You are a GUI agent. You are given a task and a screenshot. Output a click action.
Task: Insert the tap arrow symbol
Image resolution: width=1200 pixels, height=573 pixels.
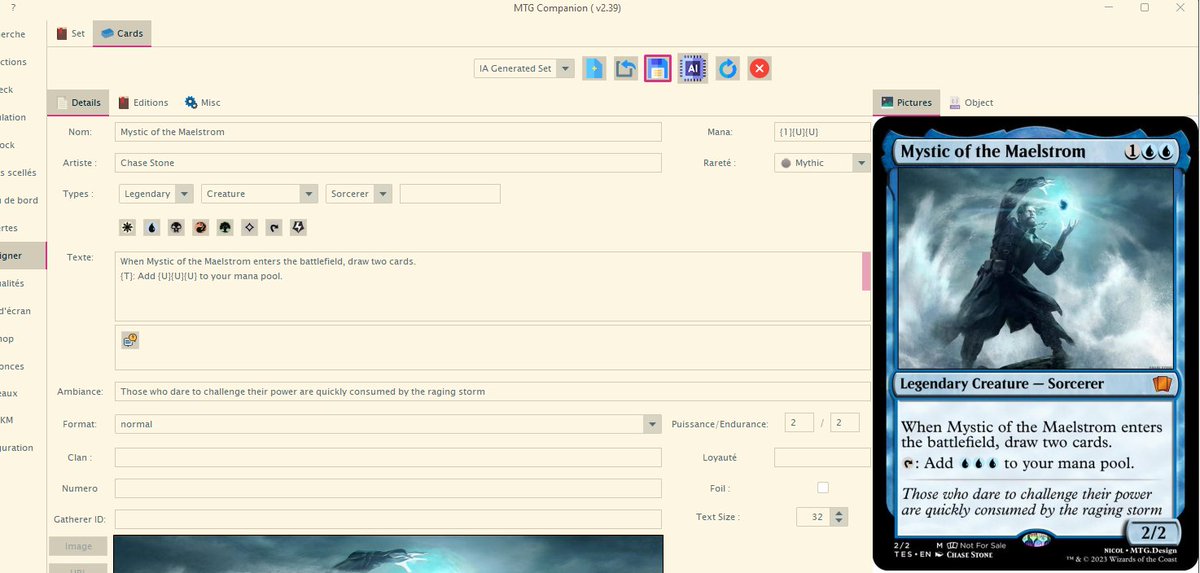[274, 228]
